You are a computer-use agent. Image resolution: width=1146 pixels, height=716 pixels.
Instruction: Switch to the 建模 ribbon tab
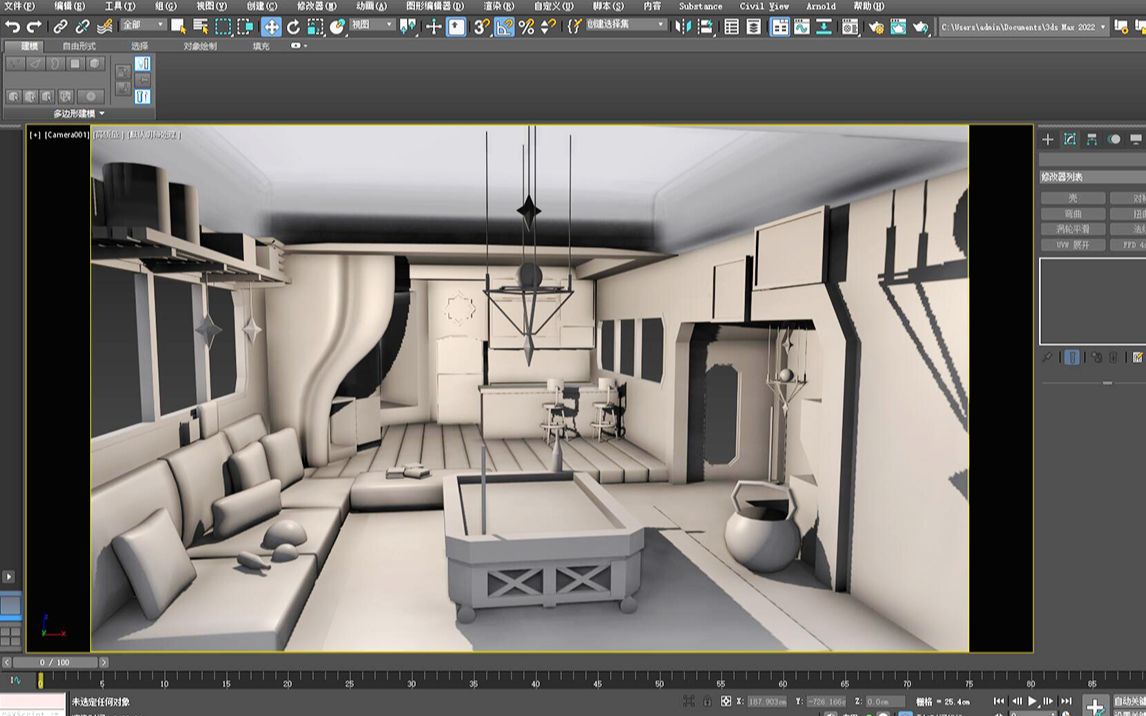30,45
